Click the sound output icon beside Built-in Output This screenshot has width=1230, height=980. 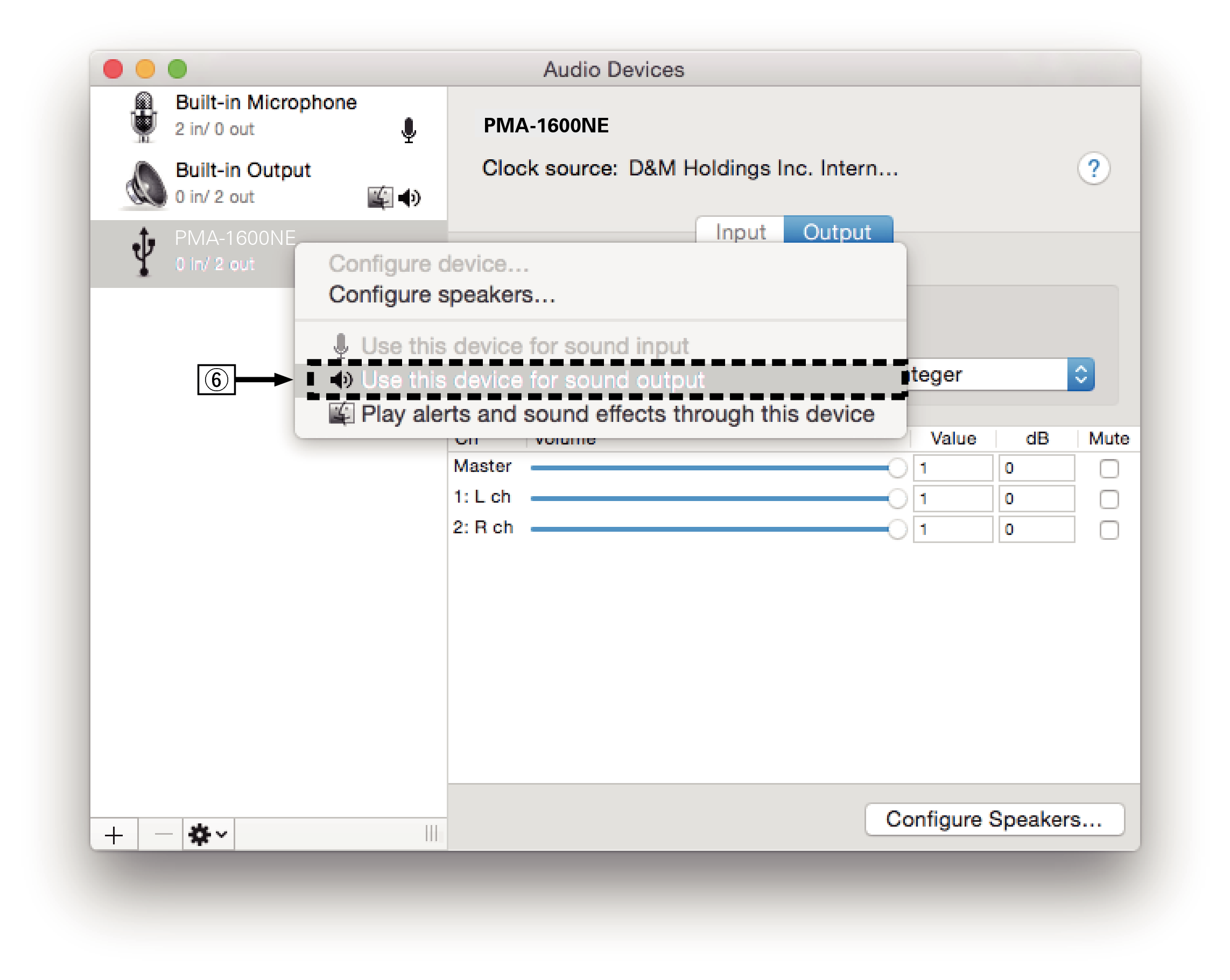point(409,199)
